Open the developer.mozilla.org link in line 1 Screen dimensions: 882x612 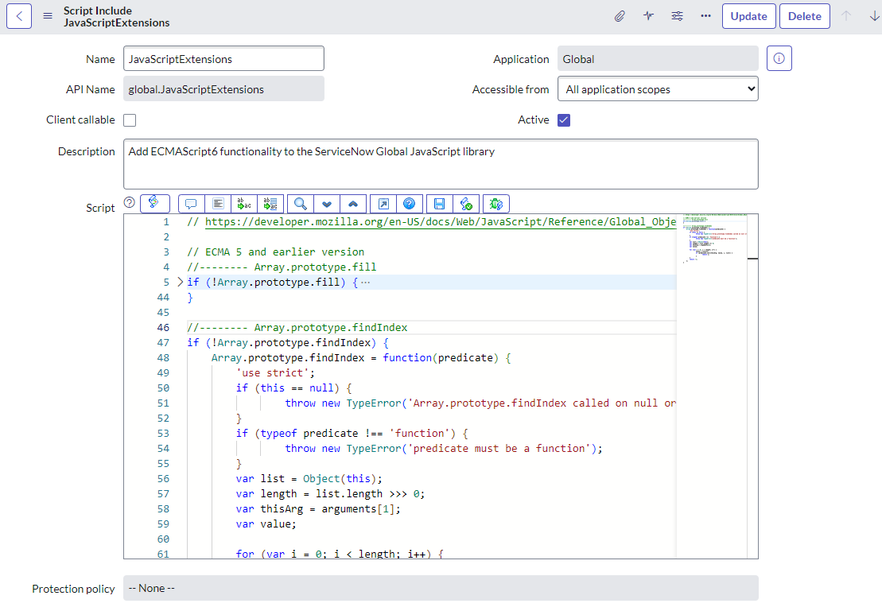(440, 222)
